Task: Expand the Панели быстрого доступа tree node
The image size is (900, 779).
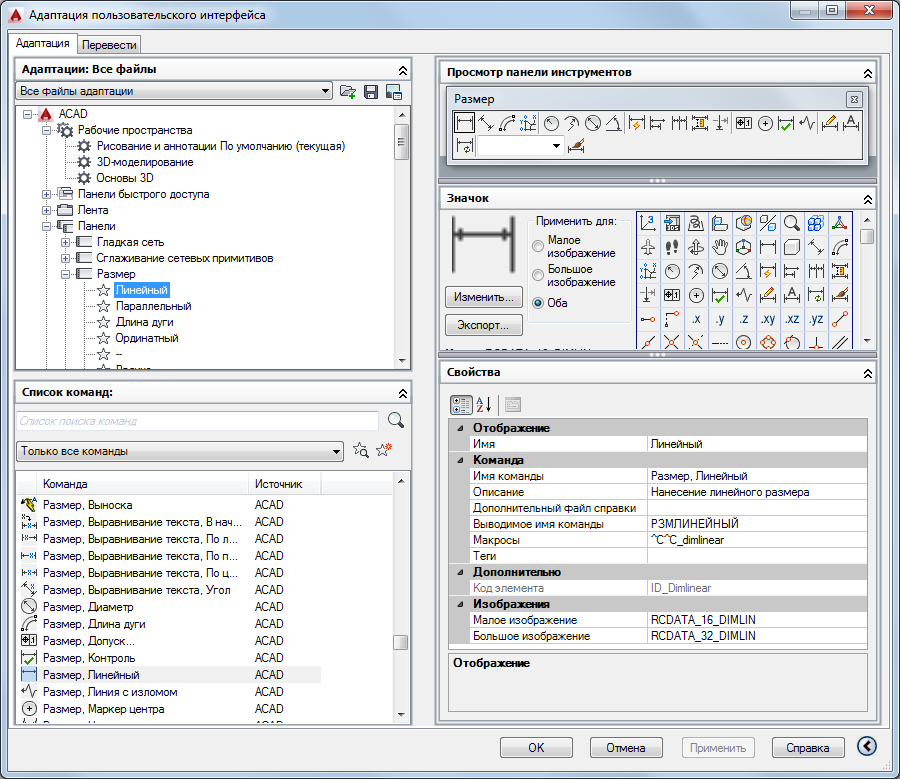Action: click(46, 195)
